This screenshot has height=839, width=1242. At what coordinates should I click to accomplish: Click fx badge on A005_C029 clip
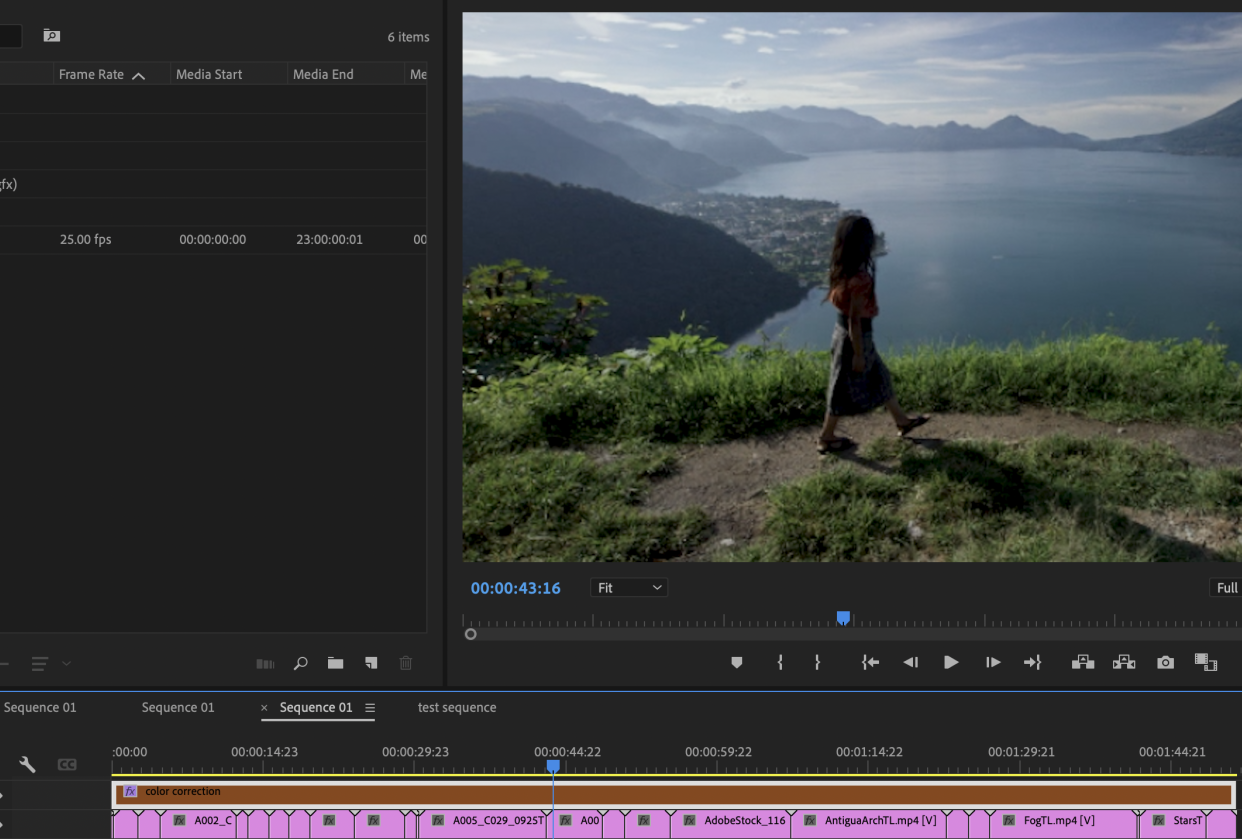click(x=438, y=820)
